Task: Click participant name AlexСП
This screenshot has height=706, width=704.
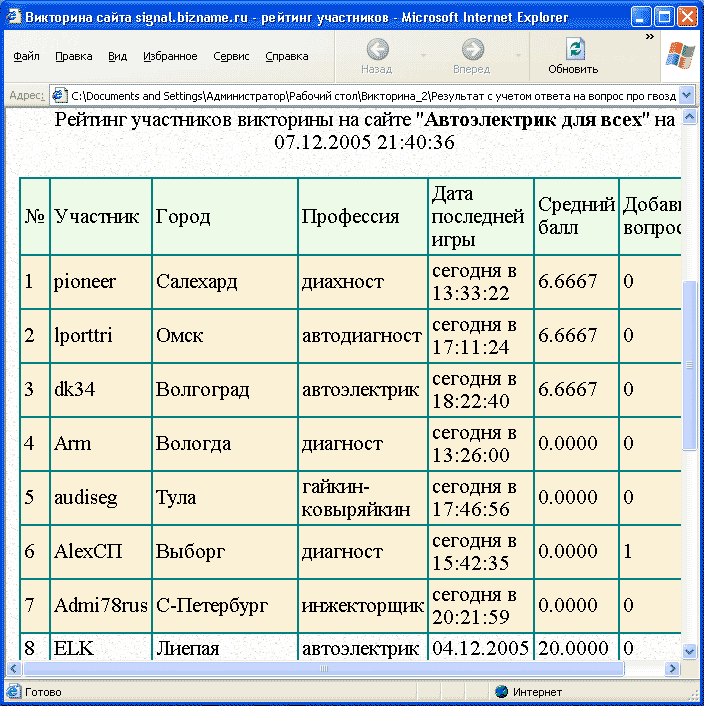Action: coord(88,552)
